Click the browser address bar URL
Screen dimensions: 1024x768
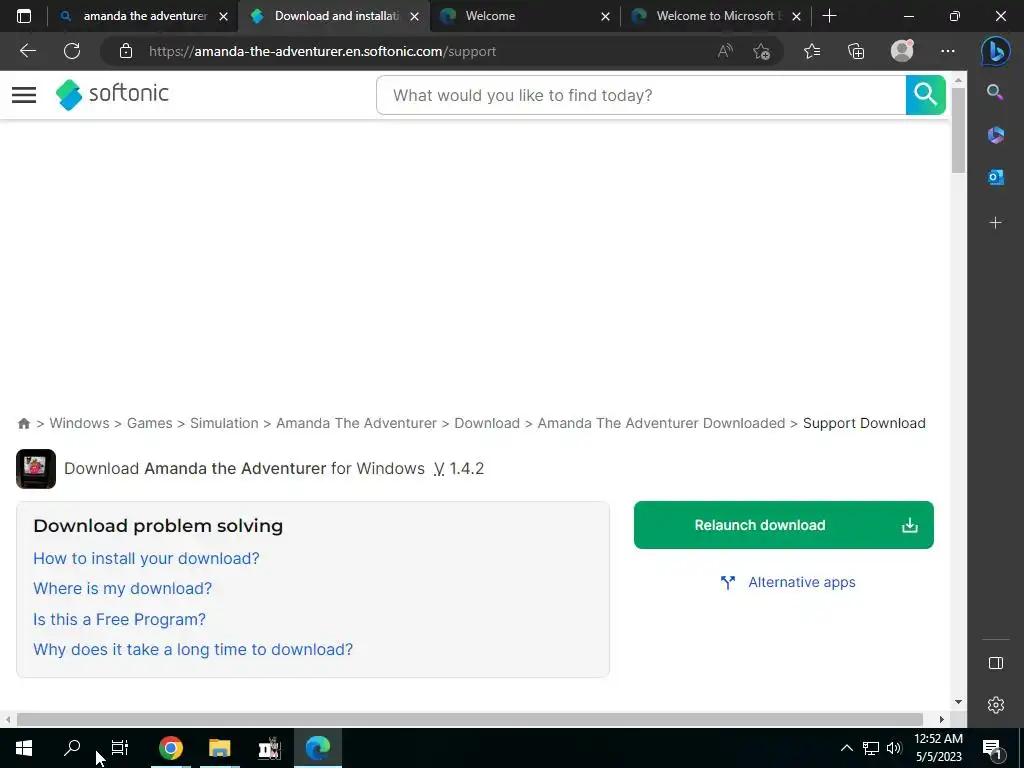coord(323,51)
